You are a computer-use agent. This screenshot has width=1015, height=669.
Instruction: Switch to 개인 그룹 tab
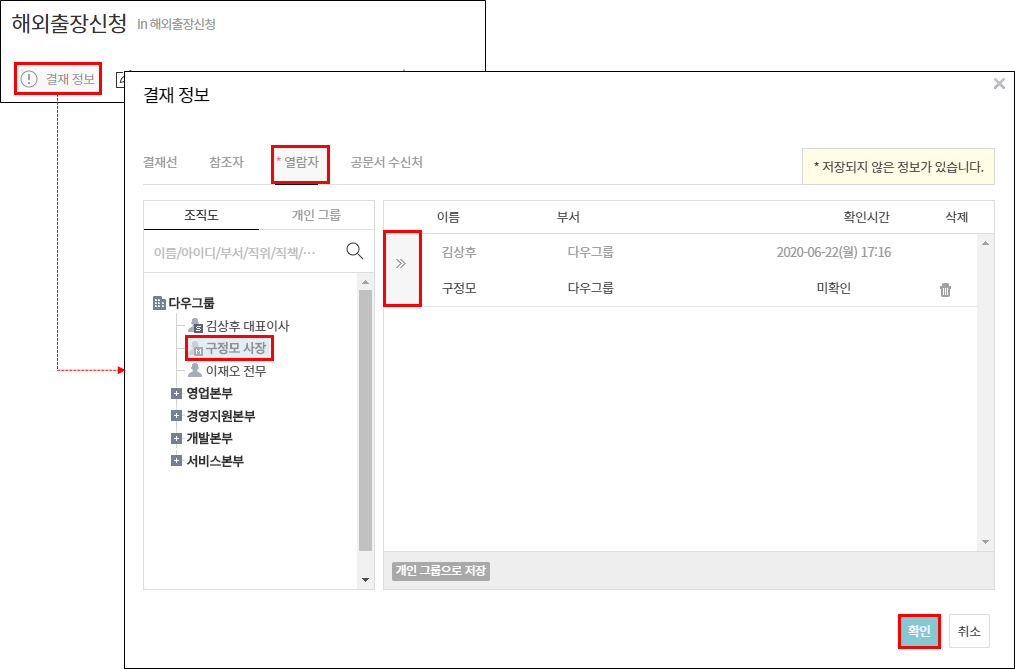[x=315, y=215]
